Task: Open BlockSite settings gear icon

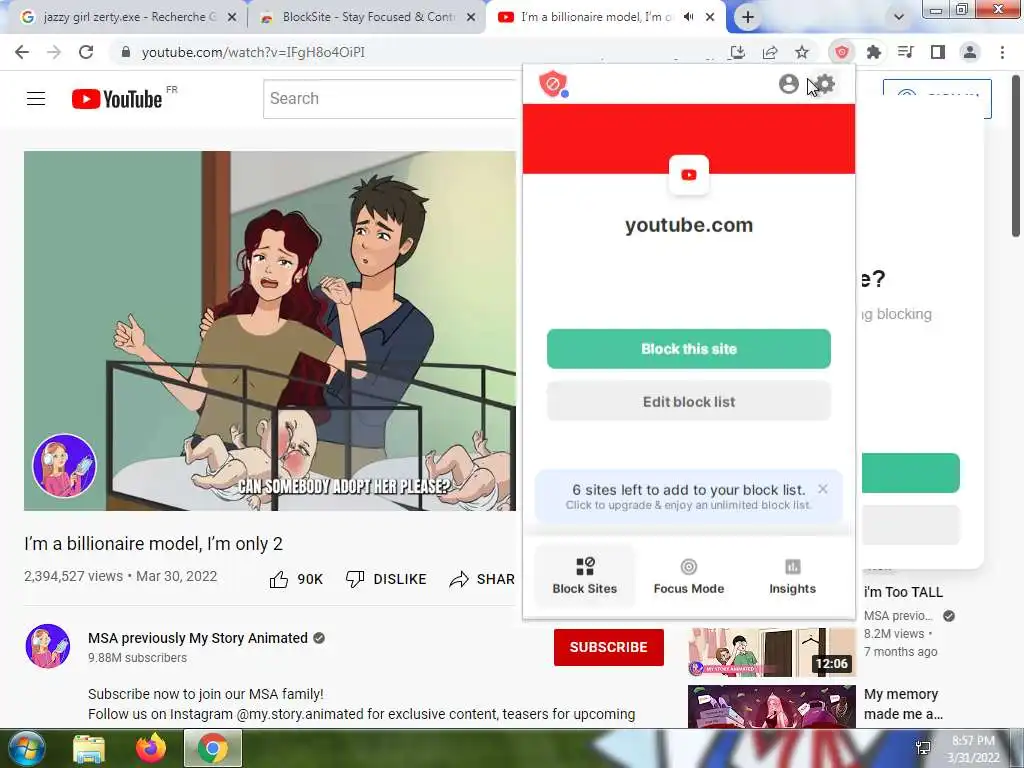Action: tap(825, 84)
